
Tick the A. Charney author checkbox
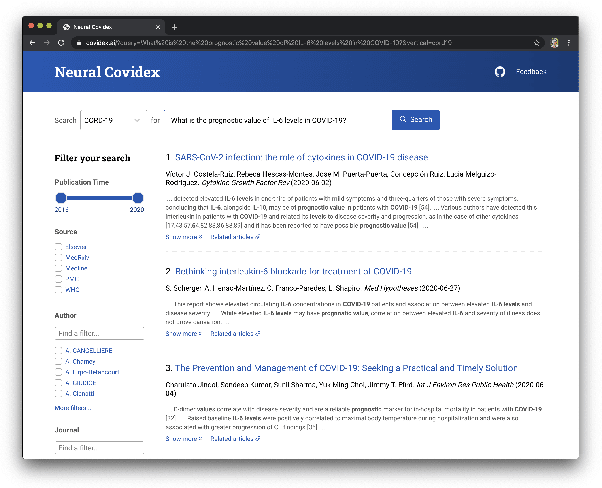coord(58,361)
